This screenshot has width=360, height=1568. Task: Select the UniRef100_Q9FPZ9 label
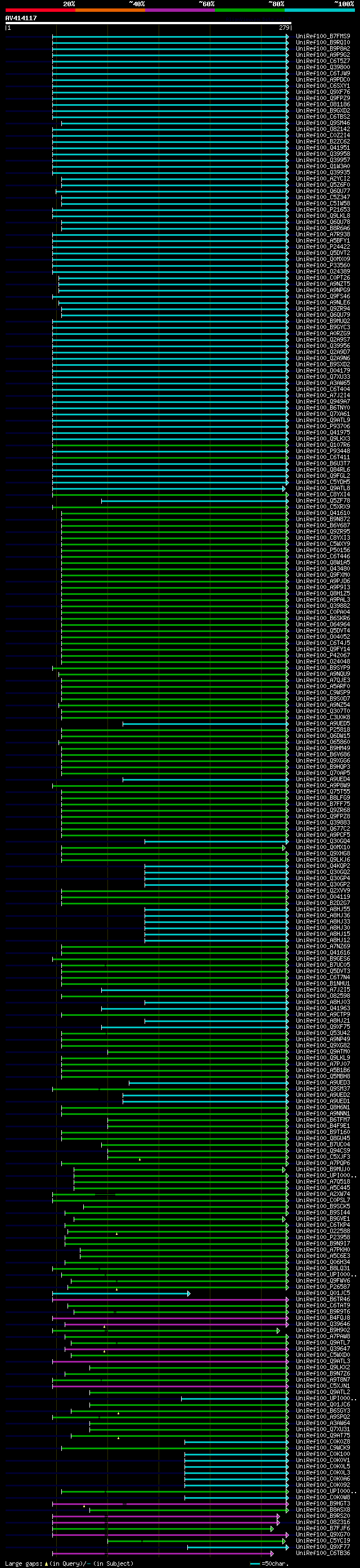point(323,98)
